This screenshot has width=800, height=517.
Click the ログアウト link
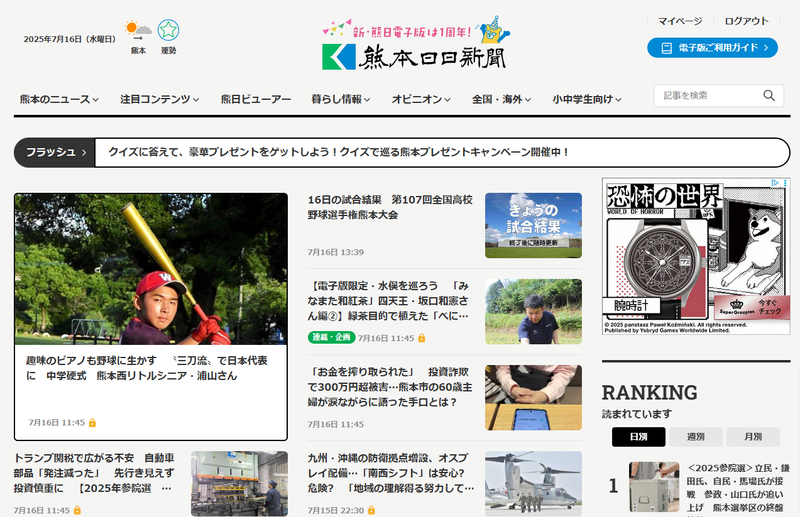746,21
